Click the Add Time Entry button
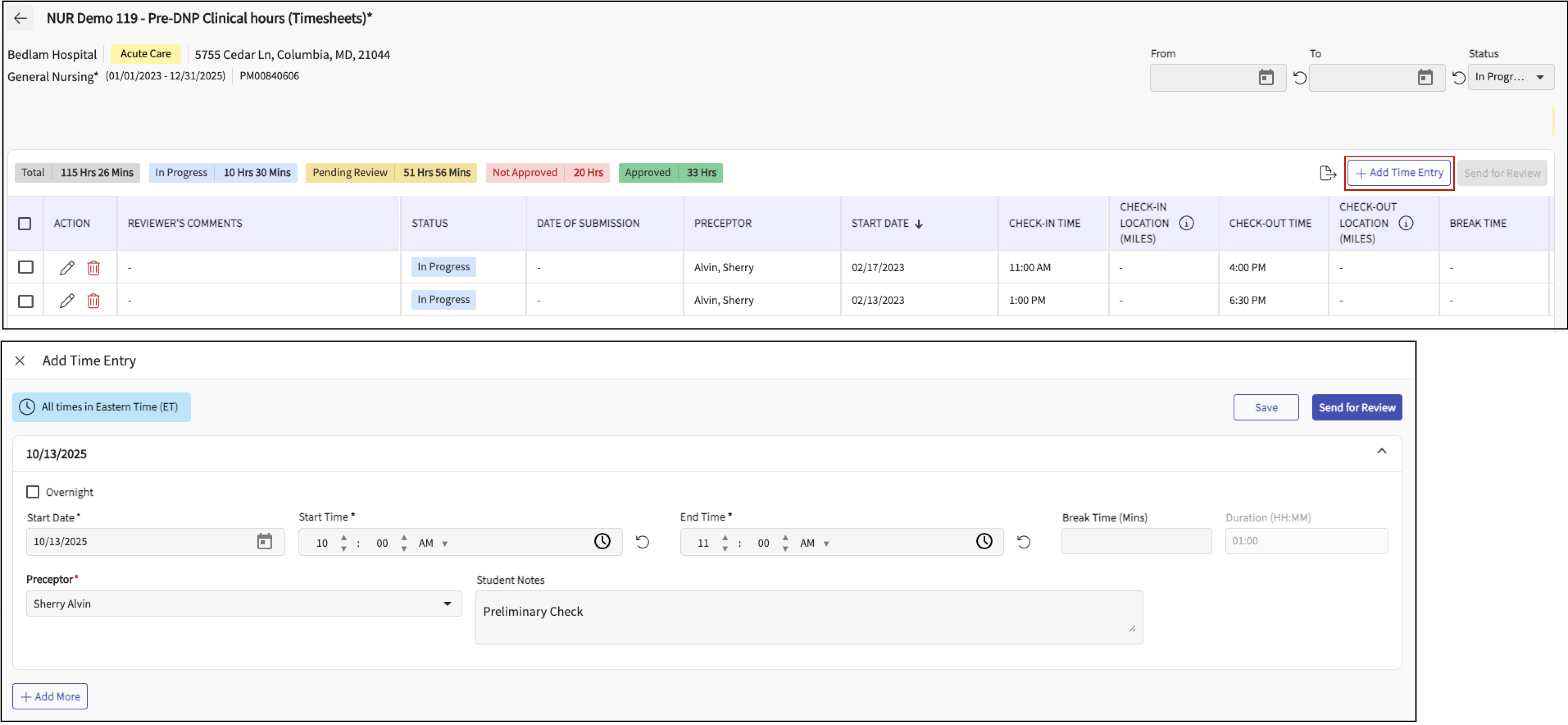This screenshot has height=725, width=1568. 1399,173
